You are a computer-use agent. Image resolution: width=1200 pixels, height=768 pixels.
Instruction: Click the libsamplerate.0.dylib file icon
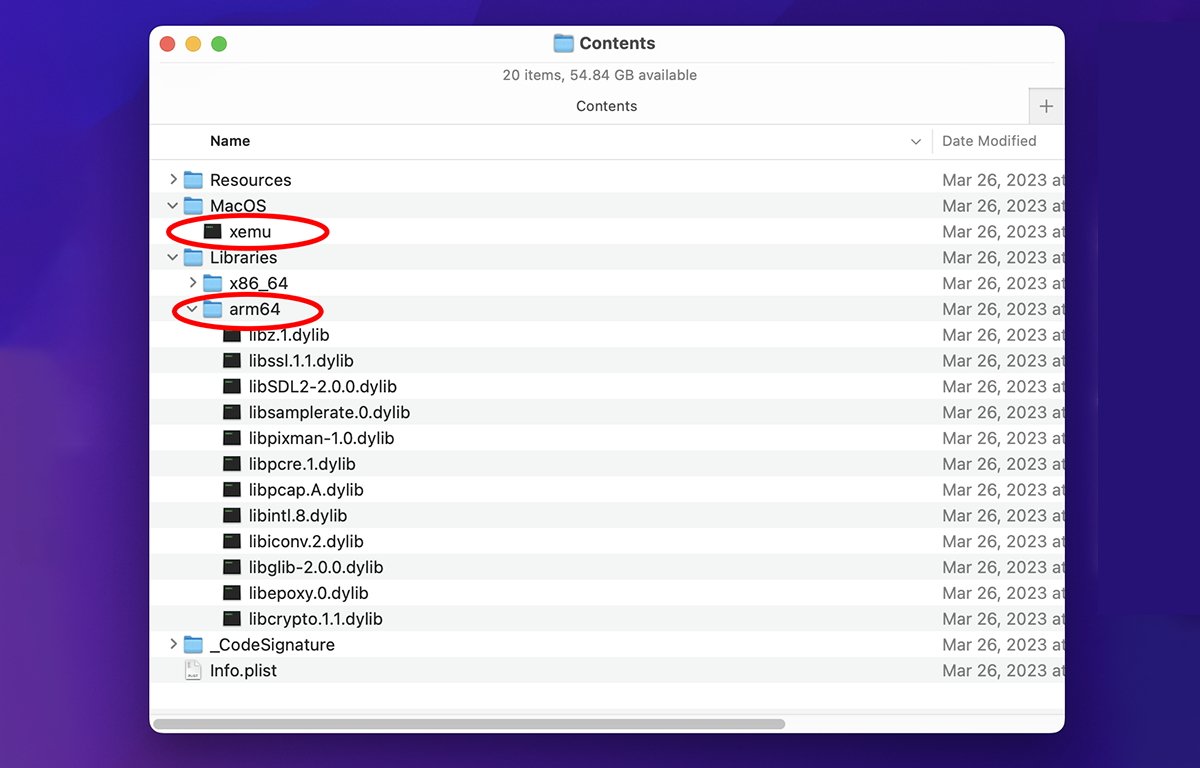(232, 413)
